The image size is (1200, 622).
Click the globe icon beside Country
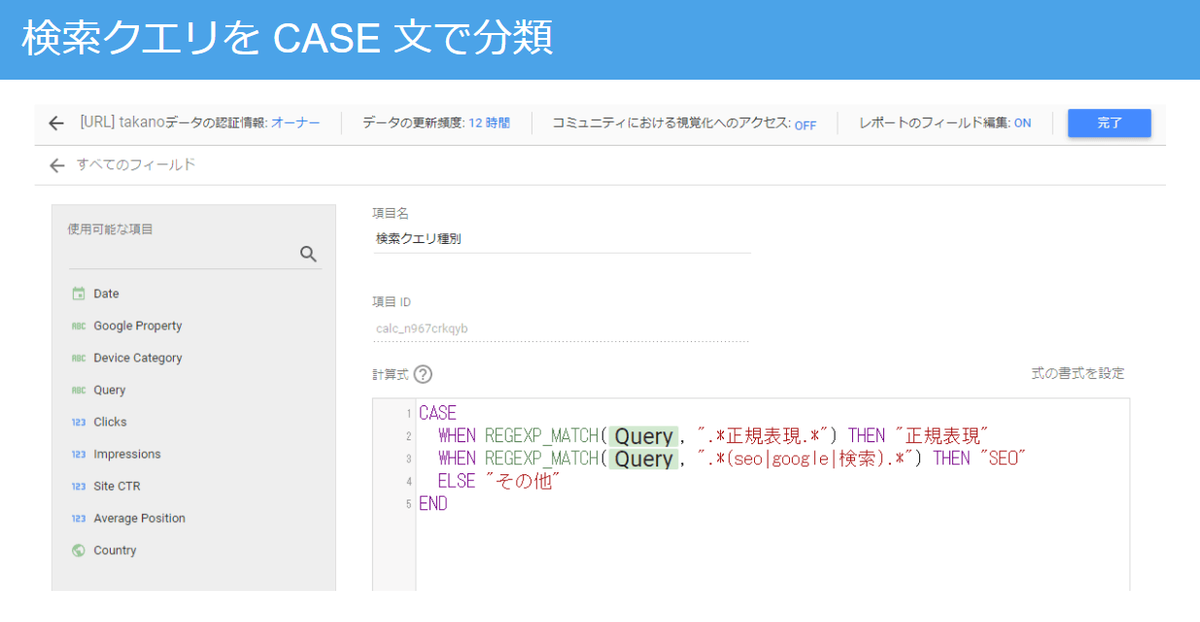79,550
